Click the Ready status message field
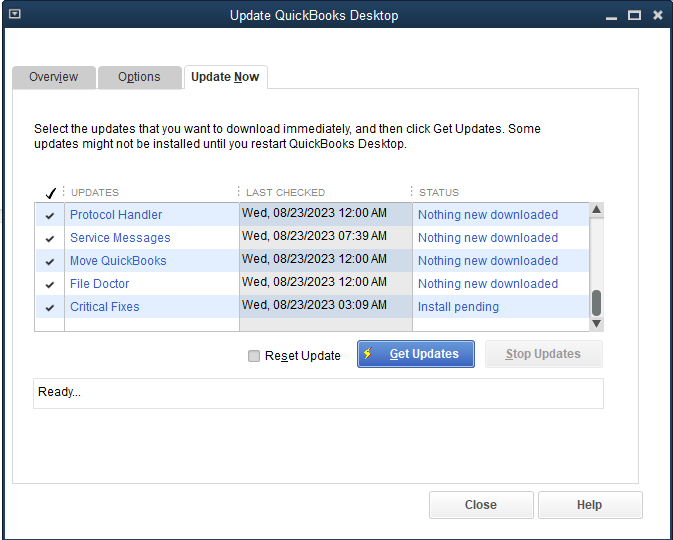The image size is (673, 540). coord(318,393)
